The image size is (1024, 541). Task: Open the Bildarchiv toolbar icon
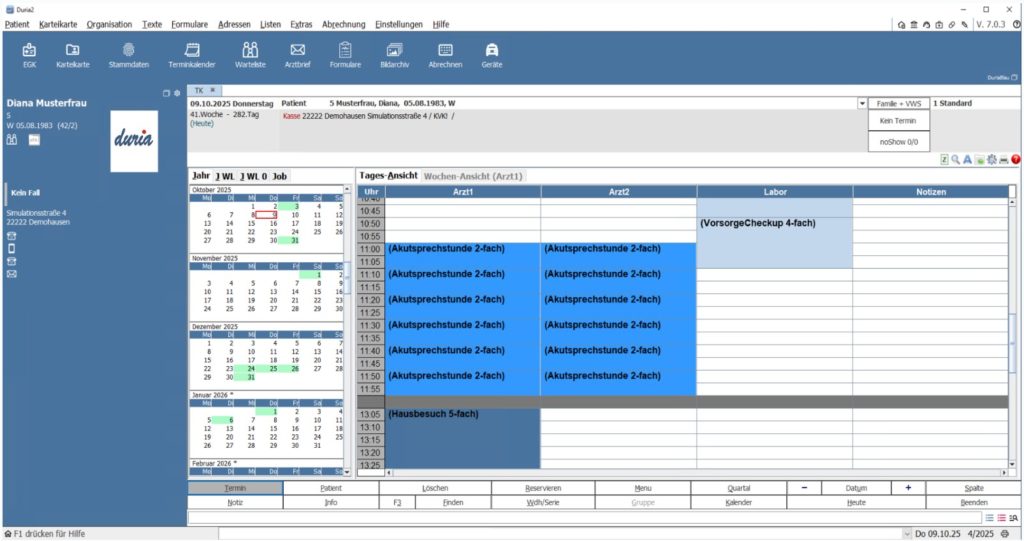(394, 55)
